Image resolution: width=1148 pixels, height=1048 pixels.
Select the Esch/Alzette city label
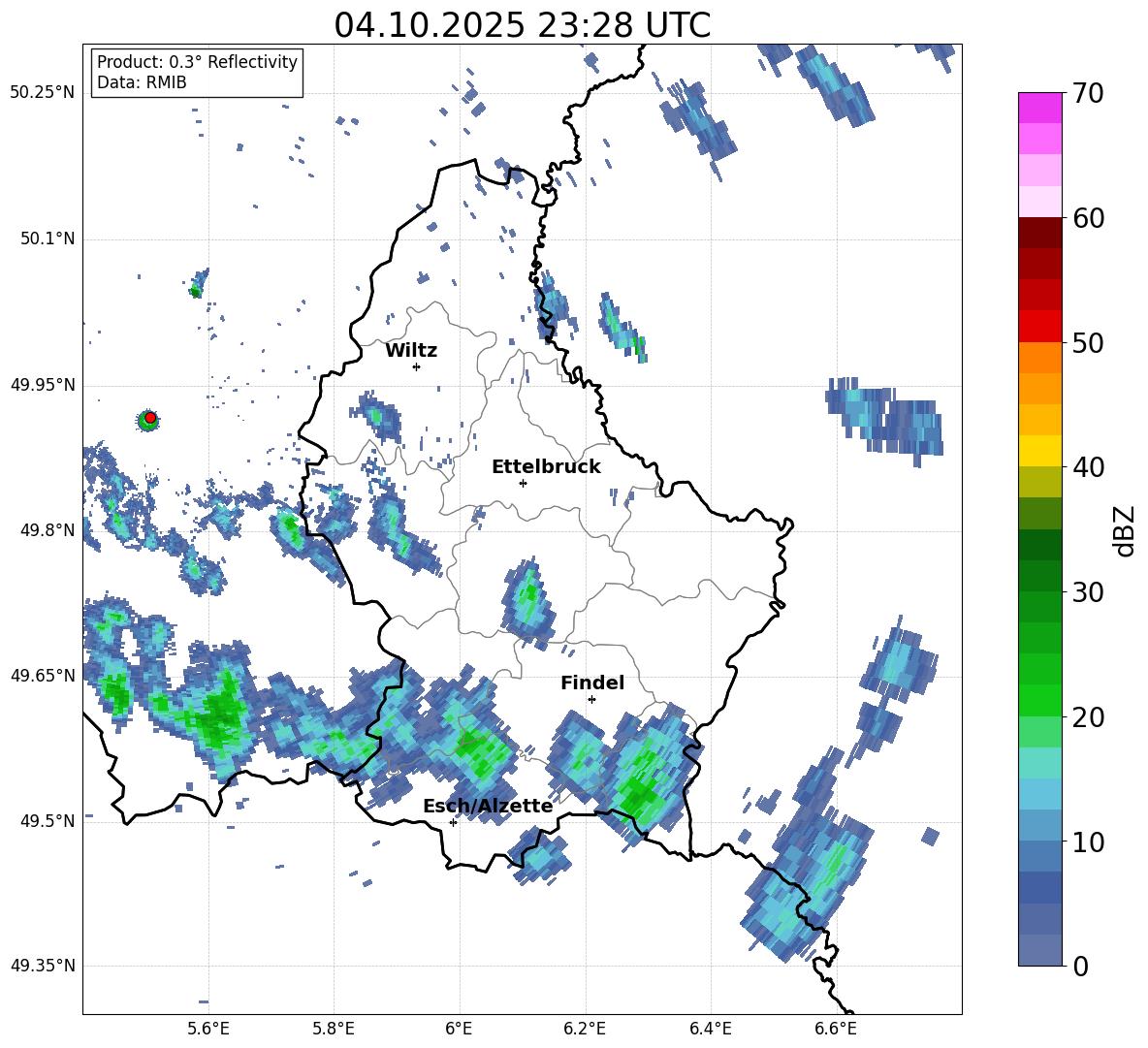point(488,807)
